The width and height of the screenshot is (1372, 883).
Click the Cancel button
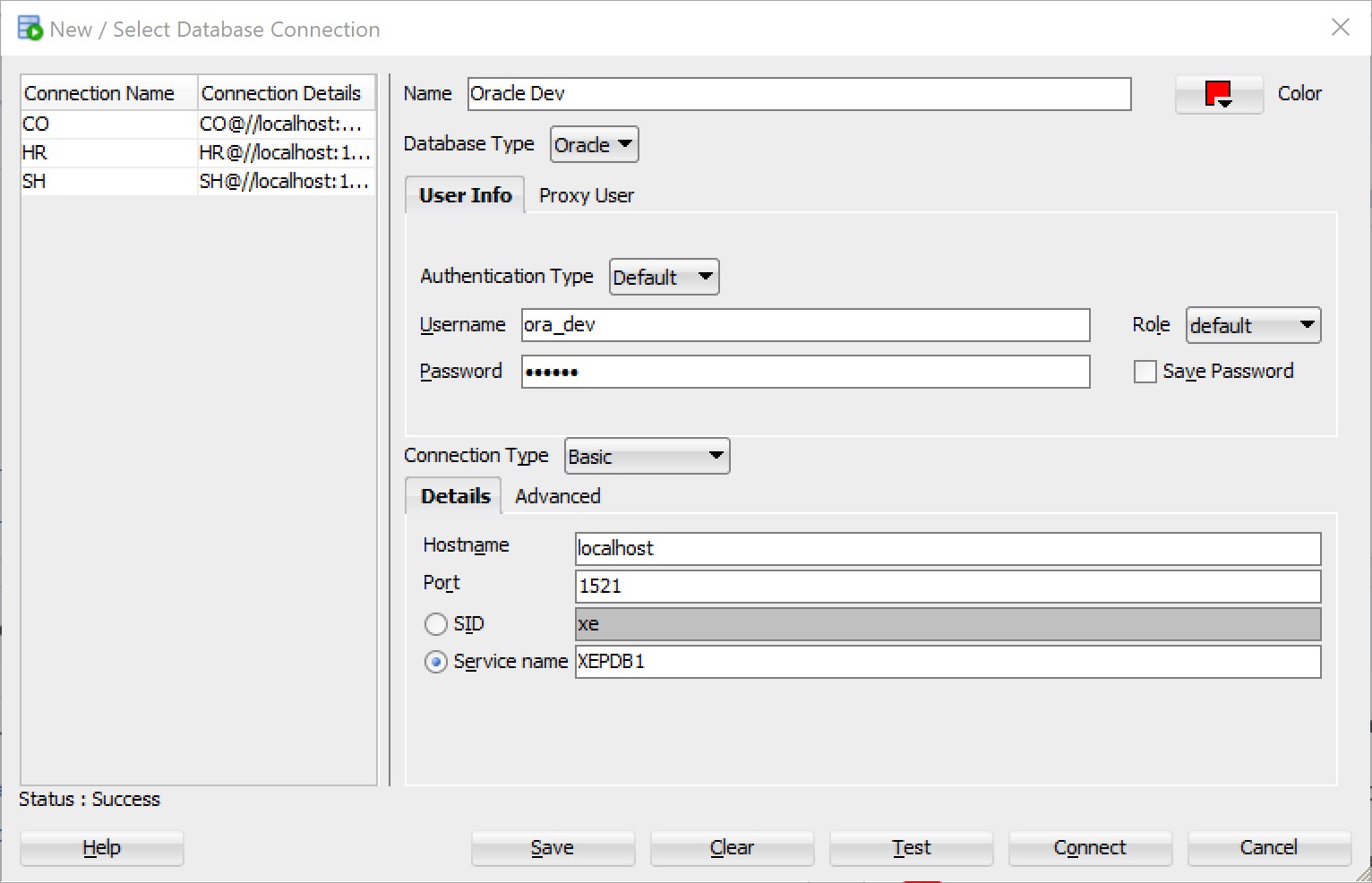[x=1269, y=848]
